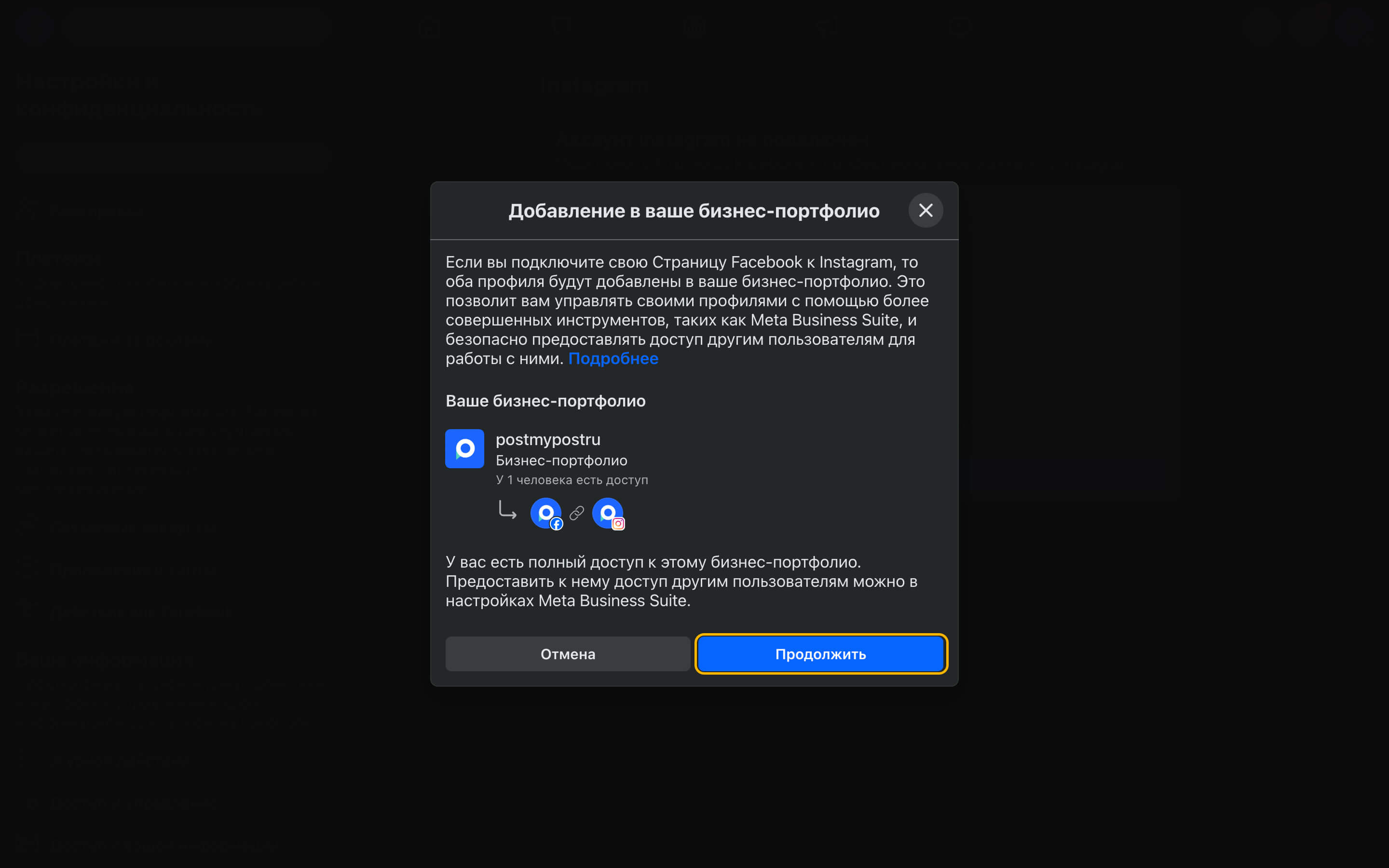
Task: Select avatar with Facebook badge
Action: click(546, 513)
